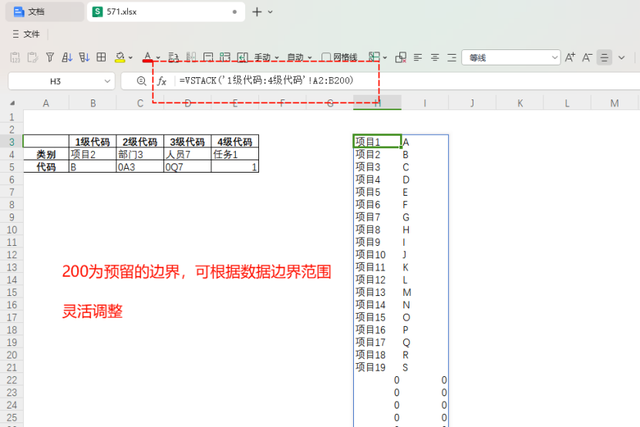
Task: Align text left
Action: (x=418, y=58)
